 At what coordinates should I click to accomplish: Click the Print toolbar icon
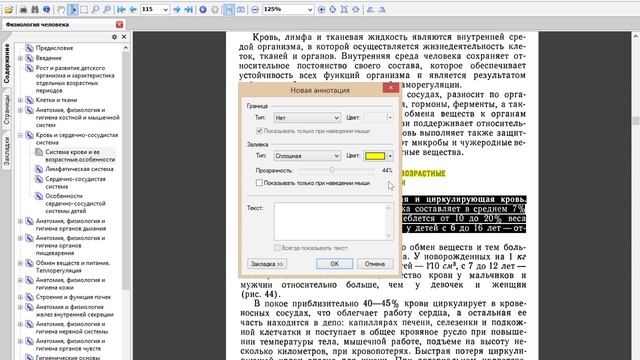point(24,9)
